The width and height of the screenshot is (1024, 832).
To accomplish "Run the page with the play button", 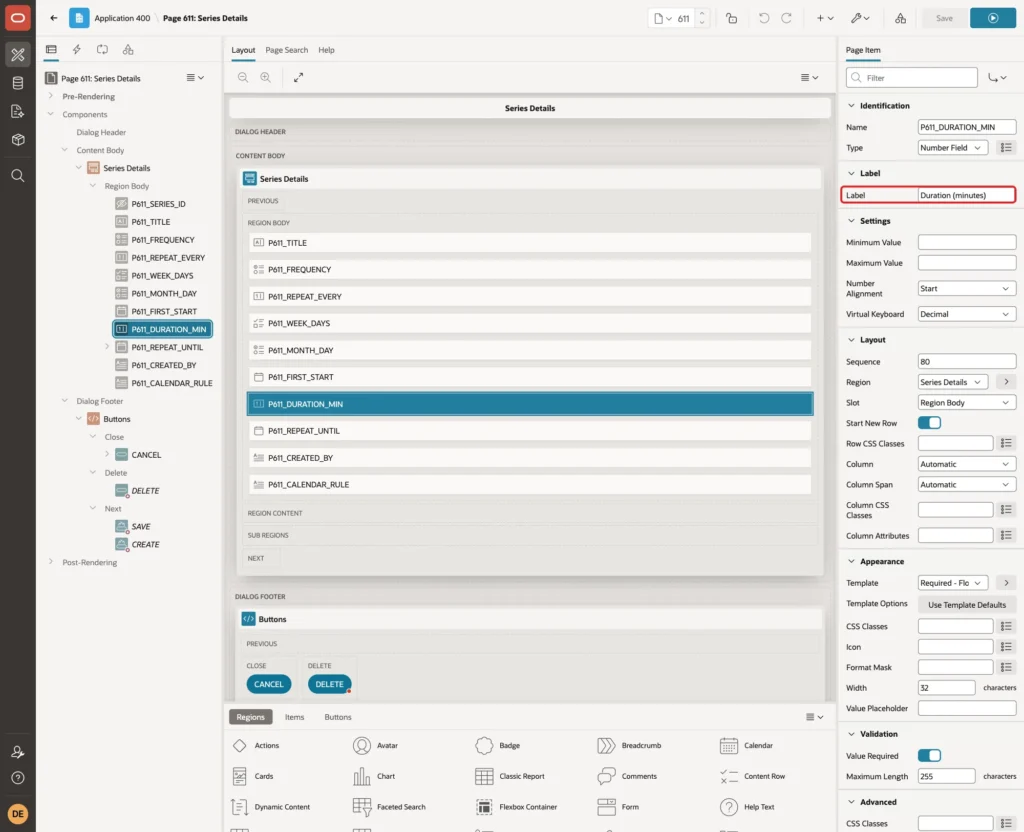I will tap(993, 18).
